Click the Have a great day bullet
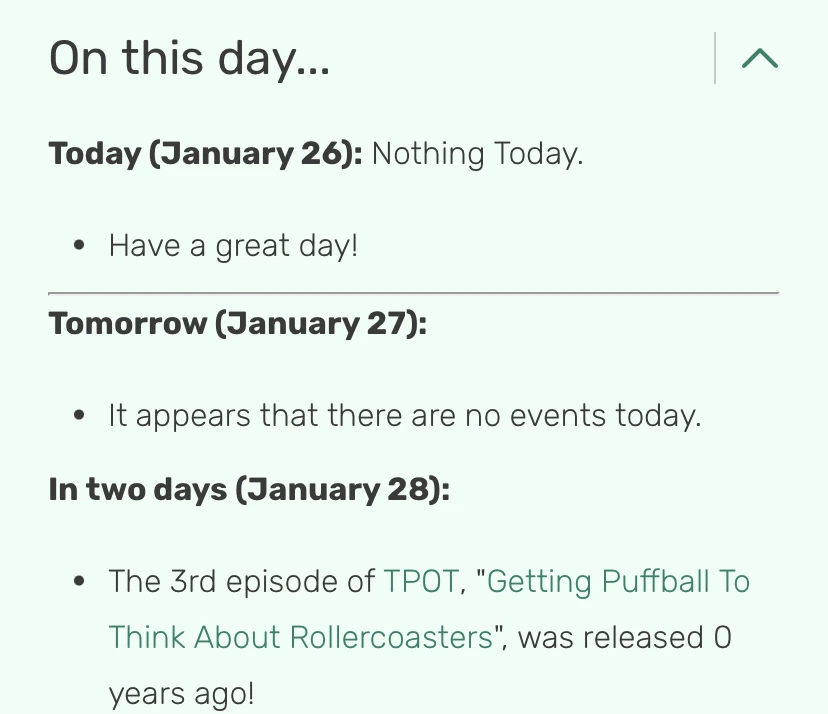Image resolution: width=828 pixels, height=714 pixels. pyautogui.click(x=232, y=244)
